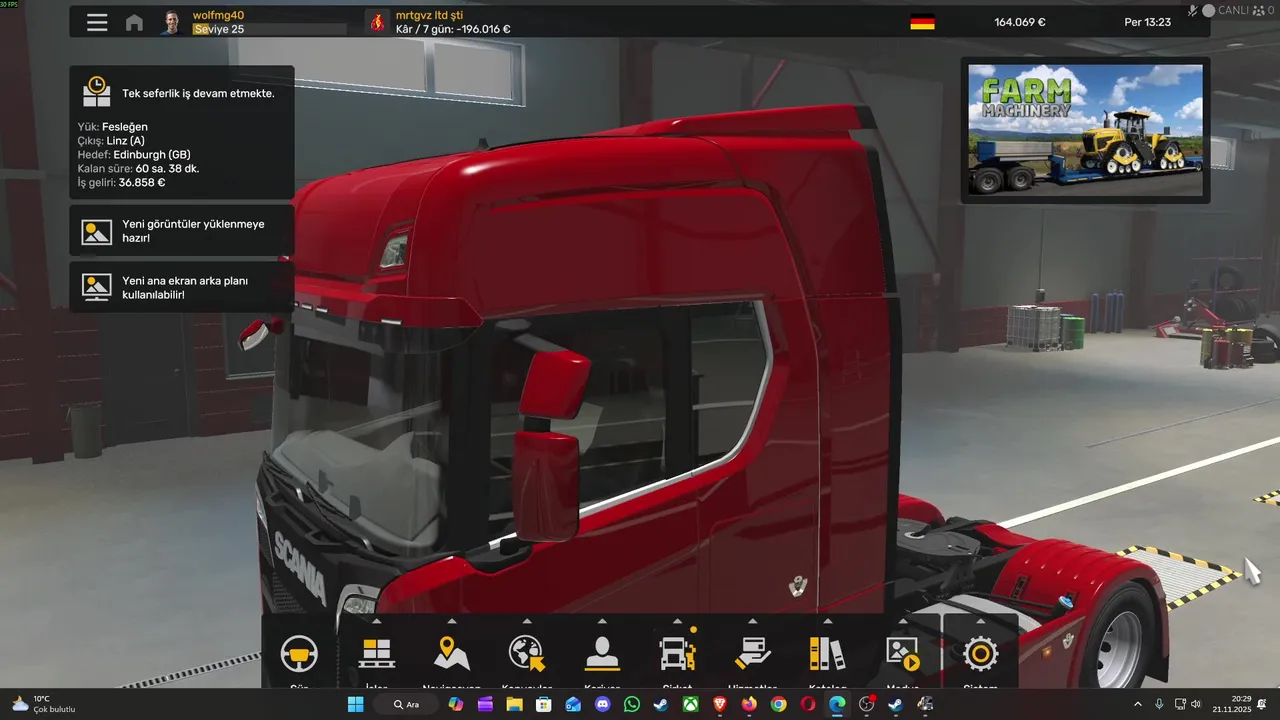
Task: Open File Explorer from the taskbar
Action: pos(514,704)
